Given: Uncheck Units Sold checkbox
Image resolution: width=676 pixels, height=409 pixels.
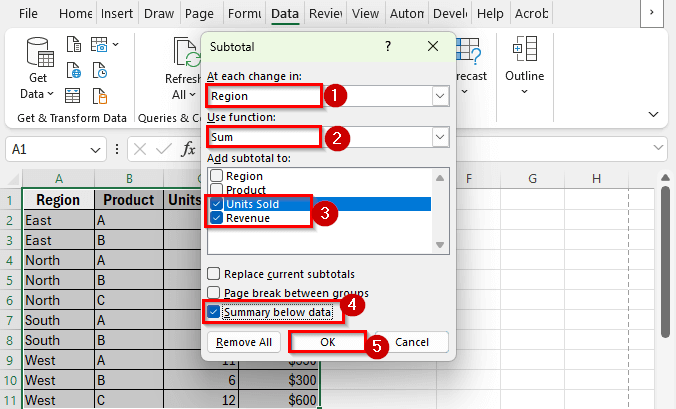Looking at the screenshot, I should (x=216, y=204).
